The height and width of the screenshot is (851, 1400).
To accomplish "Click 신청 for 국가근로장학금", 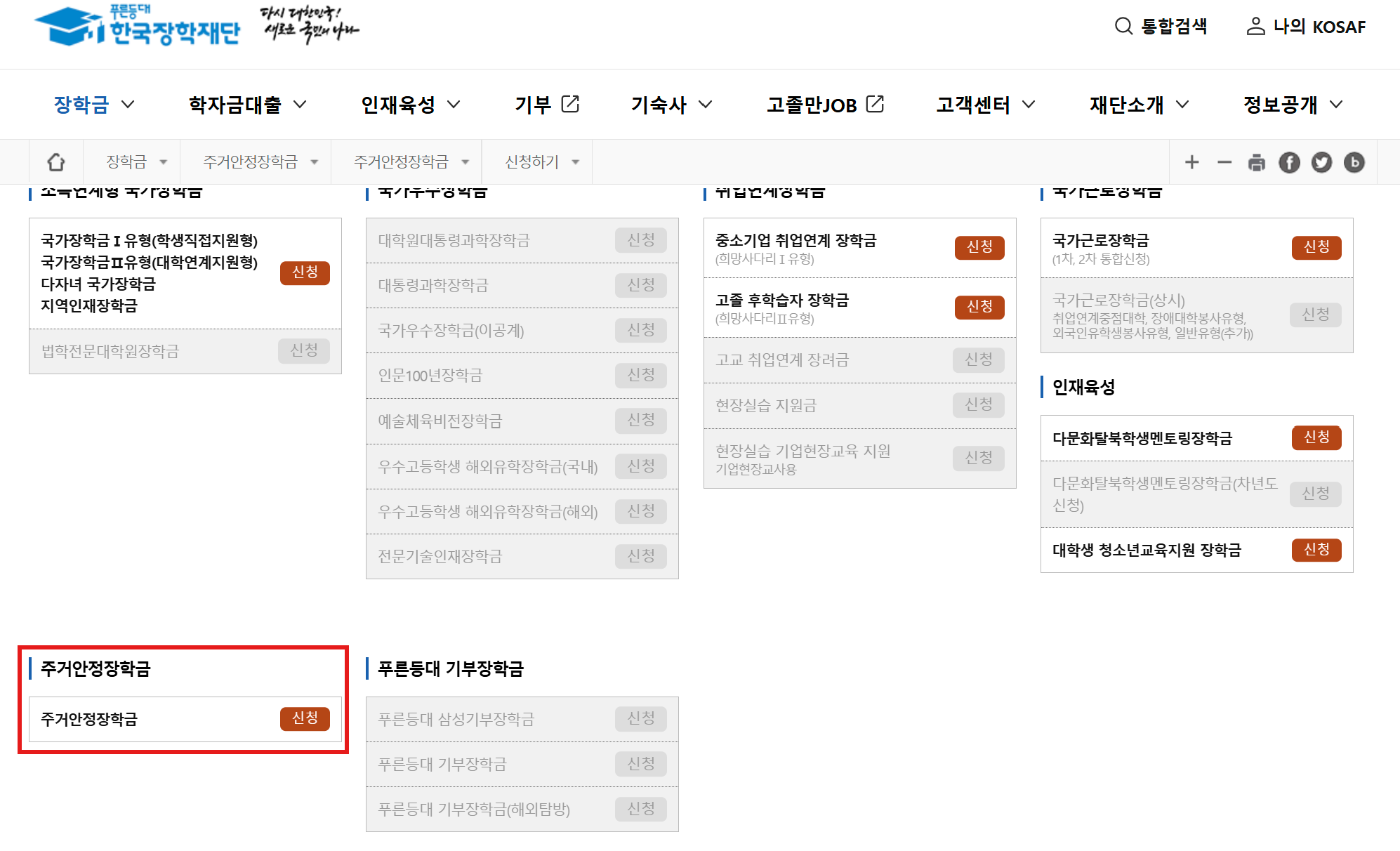I will point(1316,247).
